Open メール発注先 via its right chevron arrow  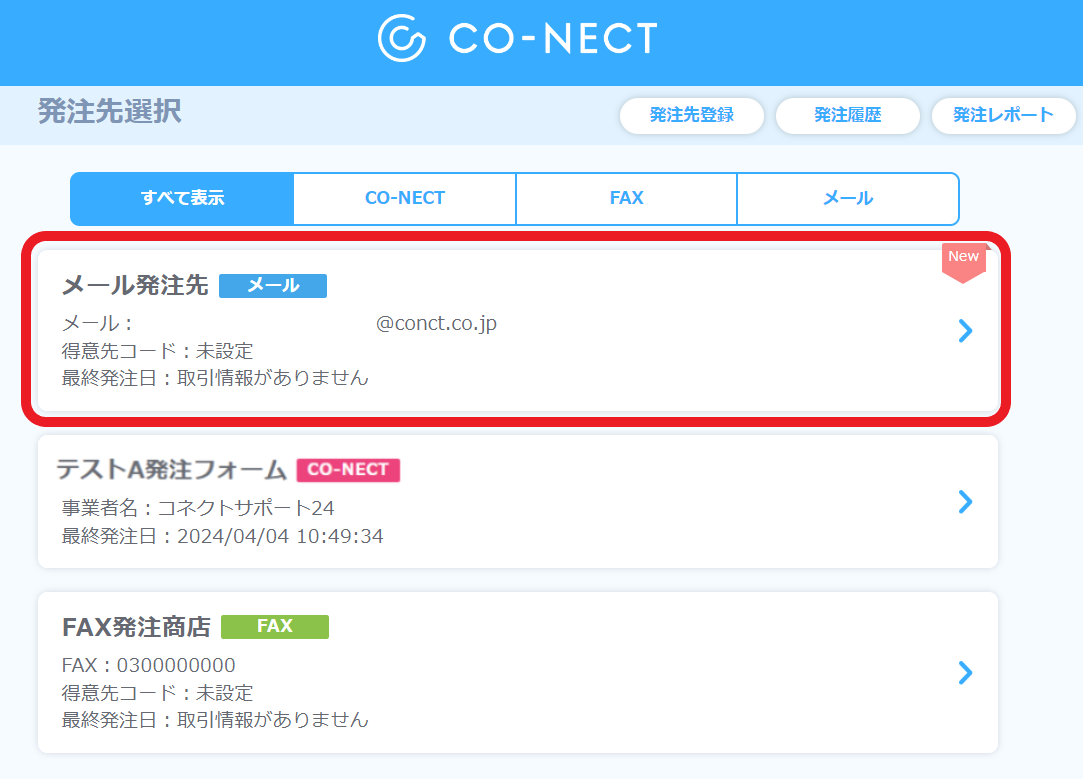point(963,331)
